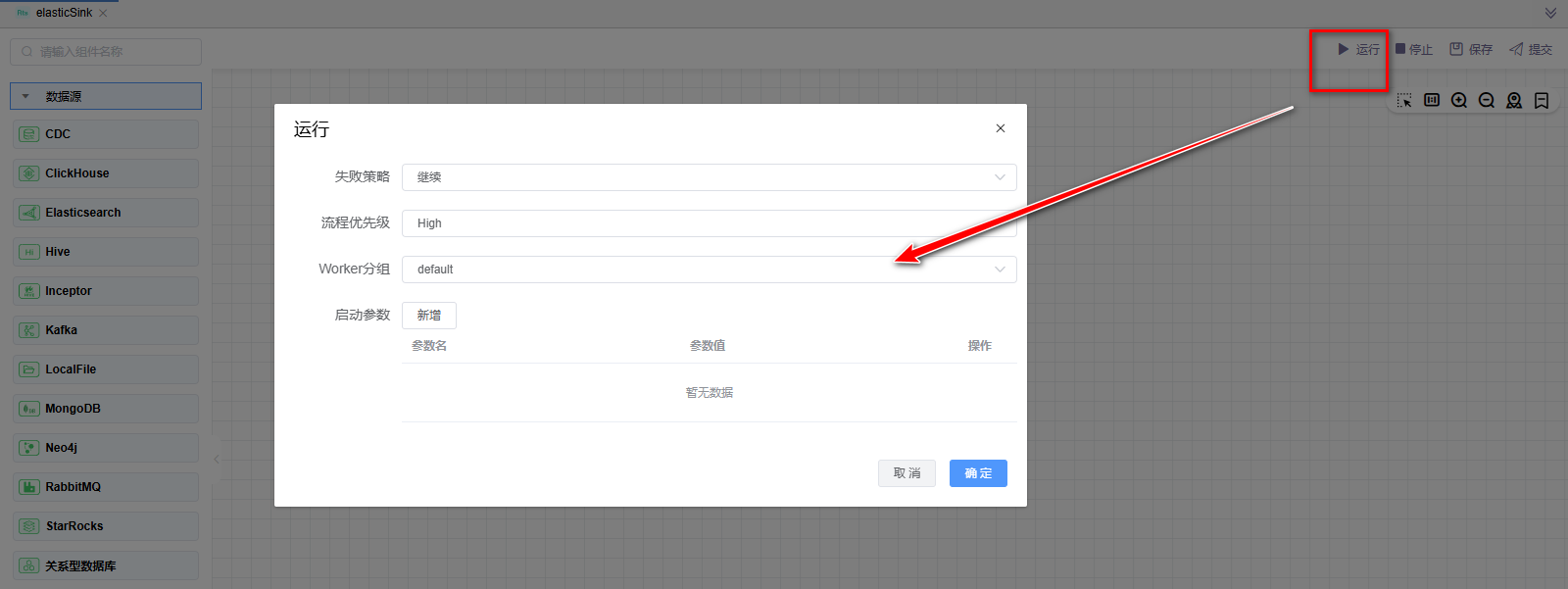The width and height of the screenshot is (1568, 589).
Task: Click the 停止 (stop) toolbar button
Action: tap(1414, 49)
